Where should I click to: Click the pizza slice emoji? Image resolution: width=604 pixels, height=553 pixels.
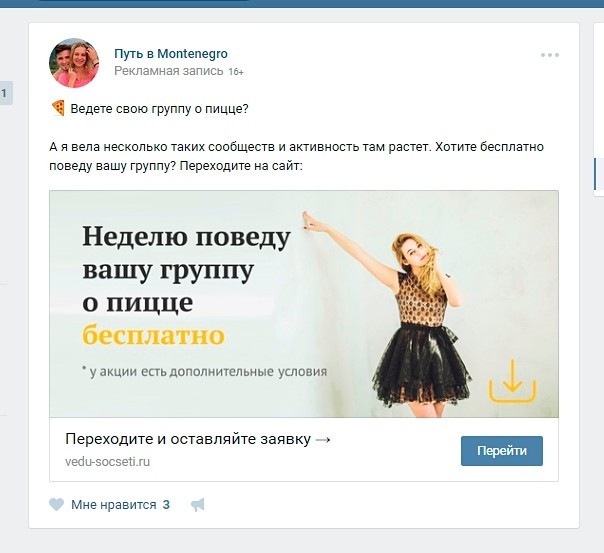point(58,108)
